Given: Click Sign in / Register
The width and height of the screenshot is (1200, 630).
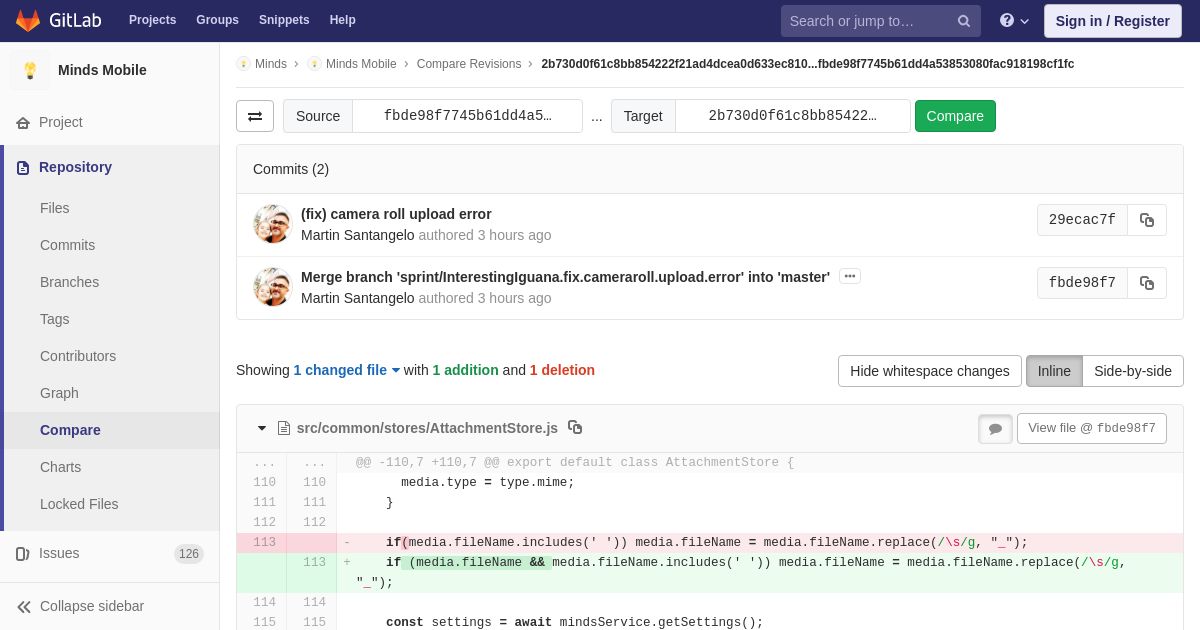Looking at the screenshot, I should point(1112,21).
